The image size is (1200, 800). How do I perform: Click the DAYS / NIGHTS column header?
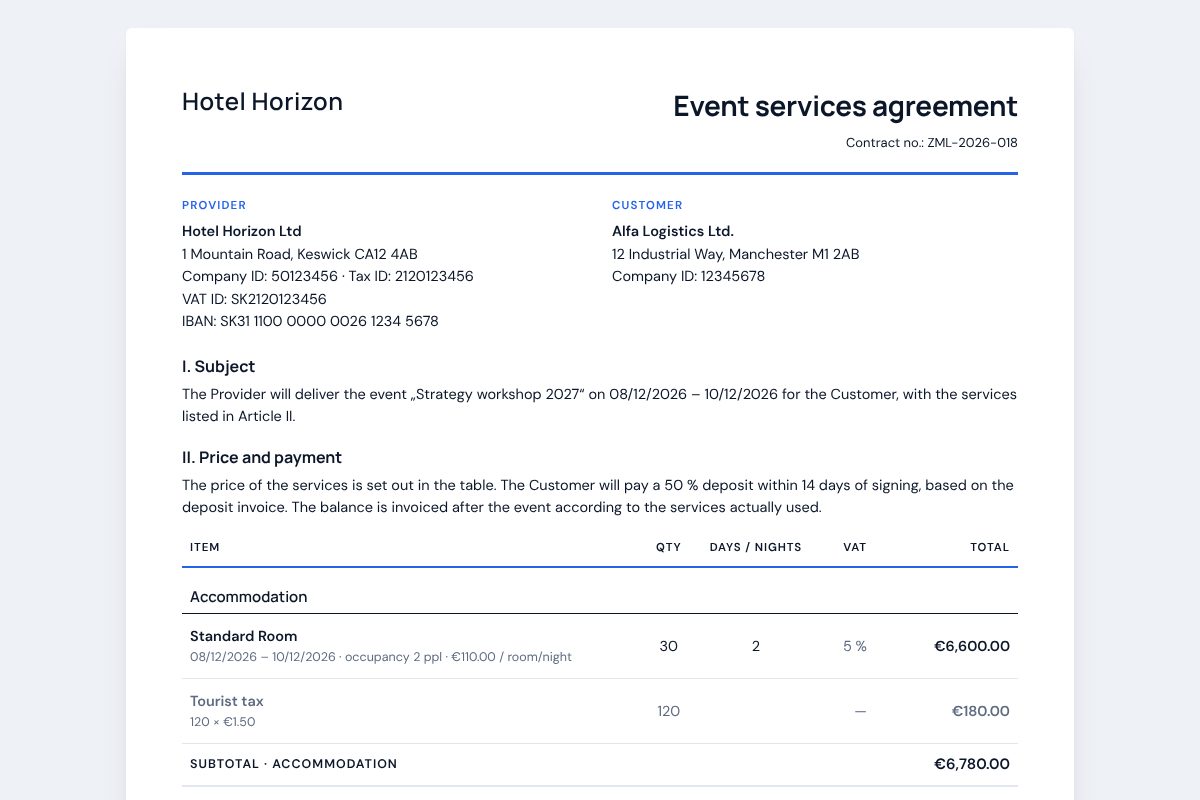pos(756,547)
